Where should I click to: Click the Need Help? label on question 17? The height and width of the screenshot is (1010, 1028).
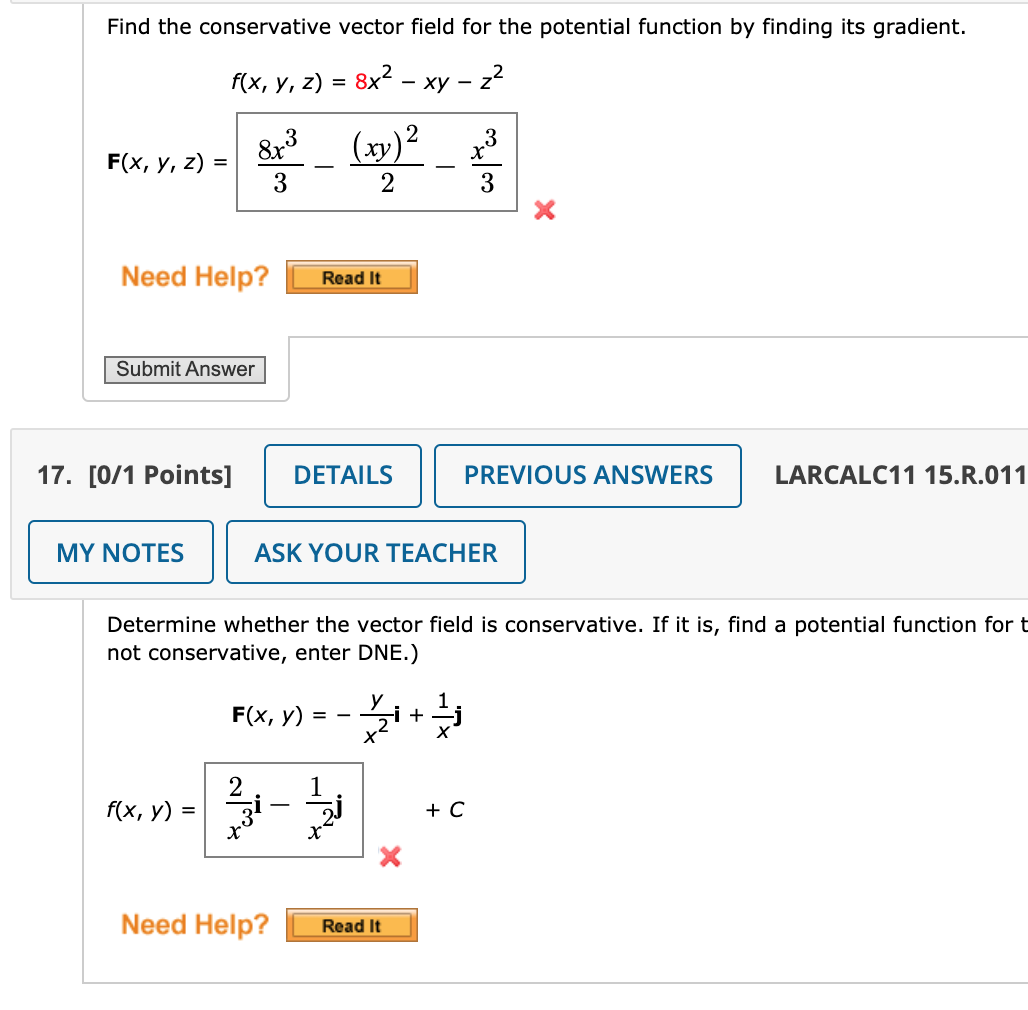point(194,925)
